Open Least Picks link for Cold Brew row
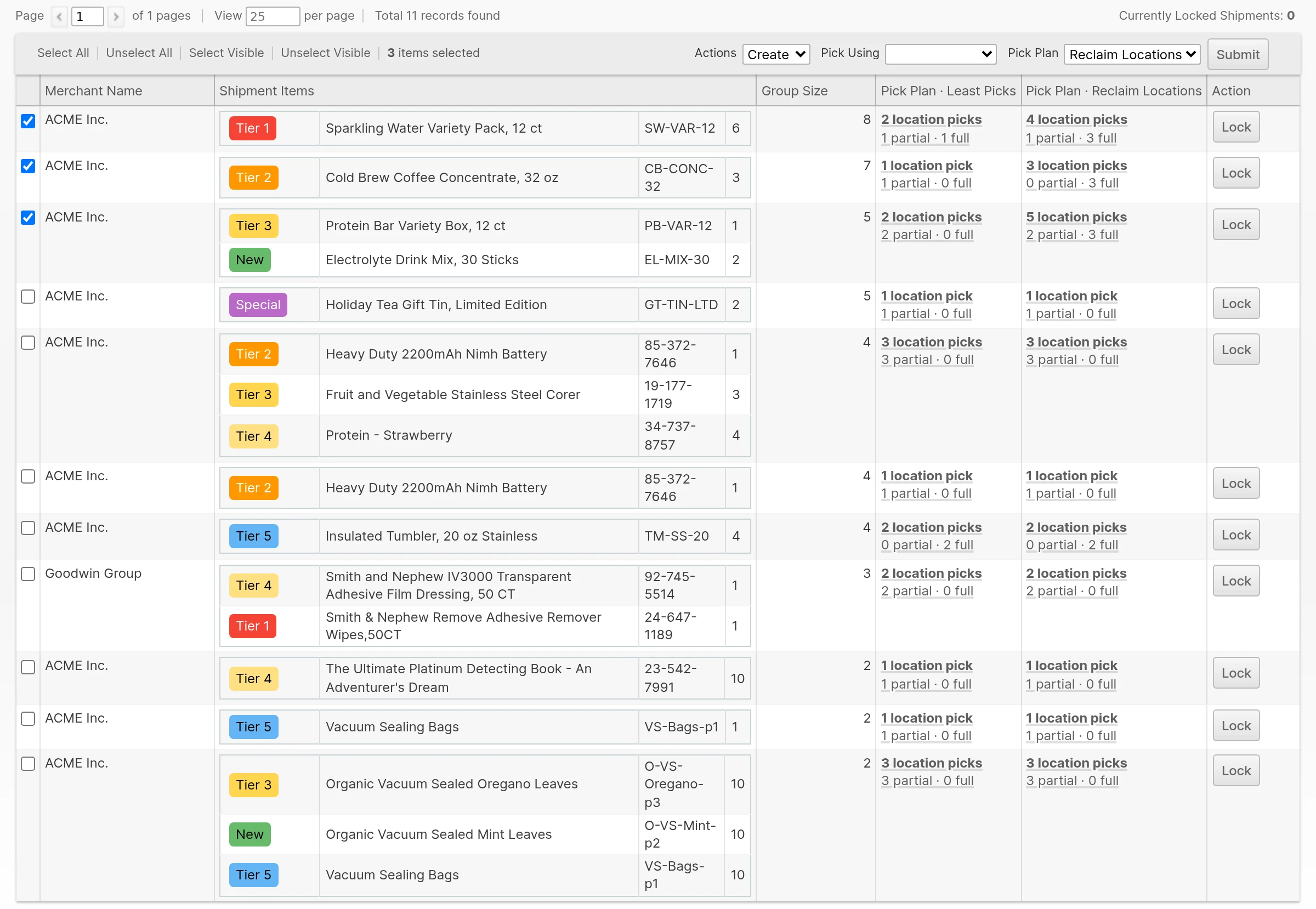 coord(926,166)
